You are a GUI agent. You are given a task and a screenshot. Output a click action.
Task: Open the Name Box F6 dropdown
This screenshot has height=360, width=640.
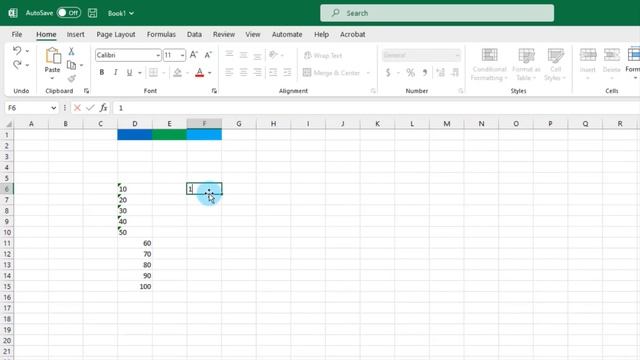(x=53, y=108)
